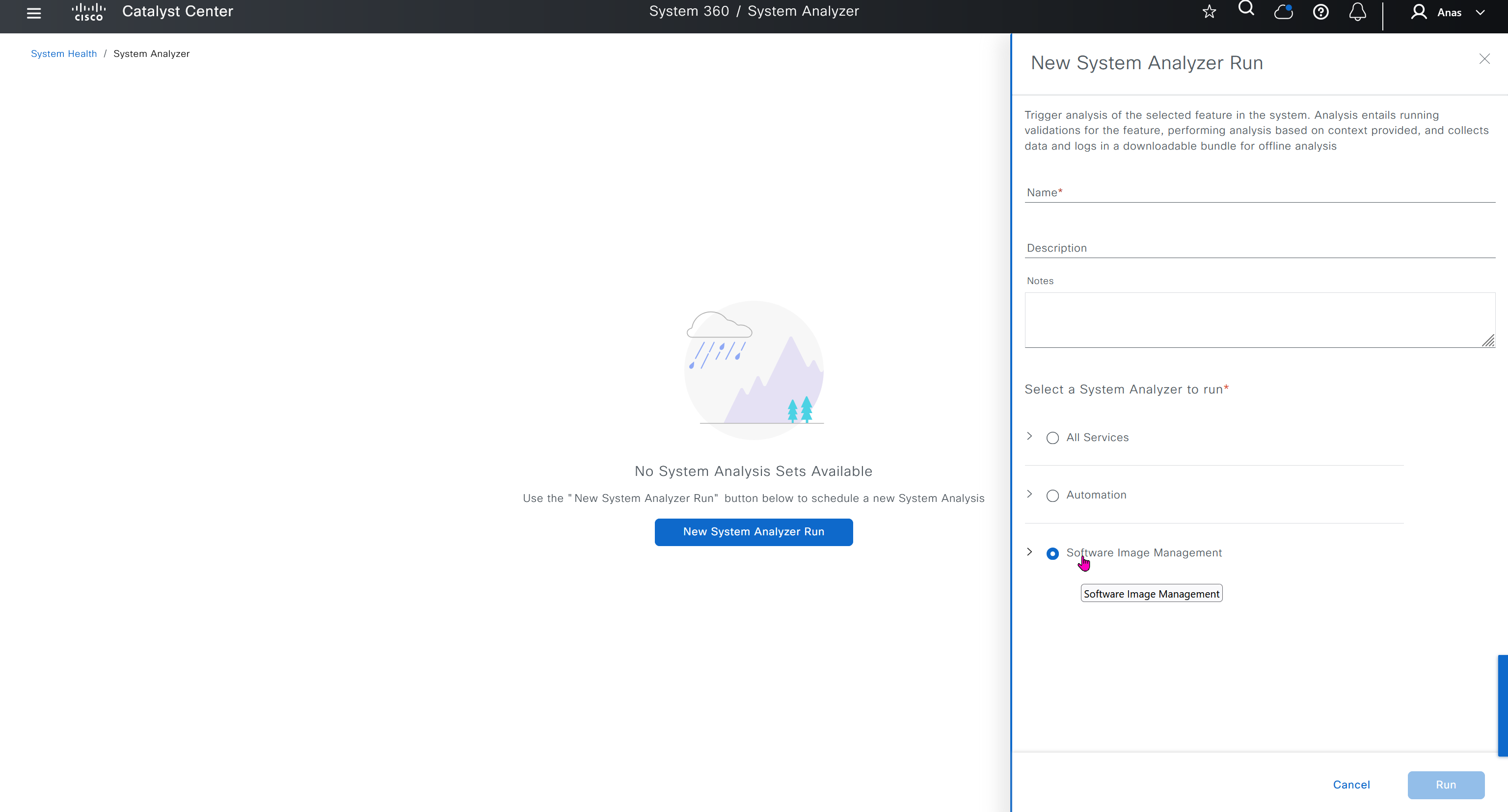Select the All Services radio button

click(x=1052, y=438)
